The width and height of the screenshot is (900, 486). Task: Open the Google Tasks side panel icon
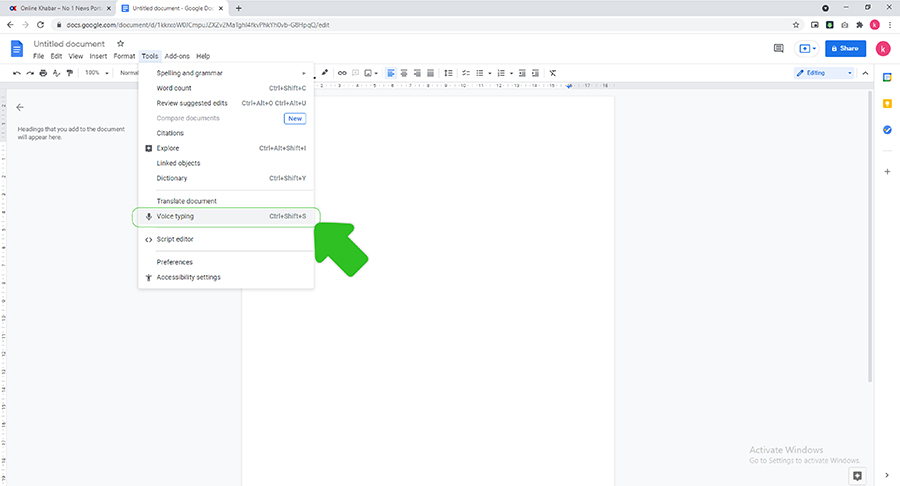(x=887, y=130)
